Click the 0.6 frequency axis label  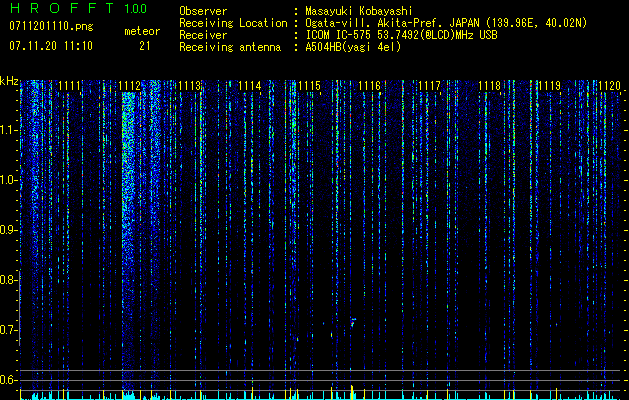pyautogui.click(x=9, y=380)
